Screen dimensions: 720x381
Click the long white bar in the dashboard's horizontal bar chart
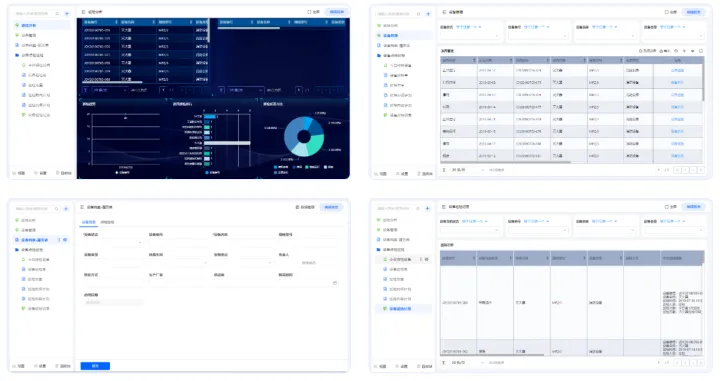point(227,143)
